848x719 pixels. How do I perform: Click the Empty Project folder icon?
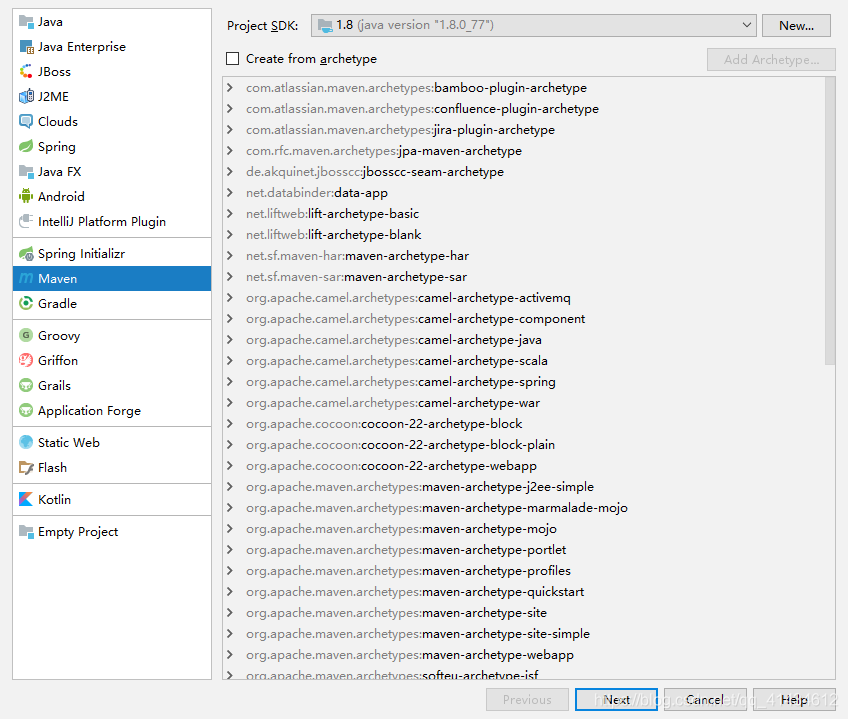pos(26,531)
